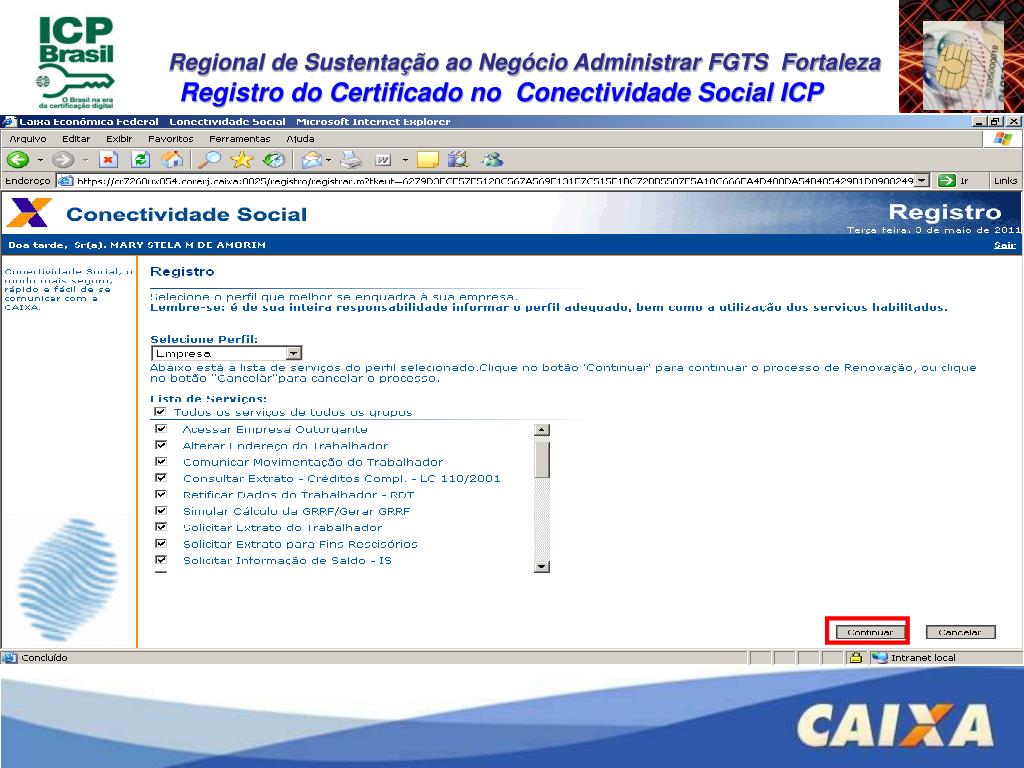Expand the Forward button history arrow
This screenshot has height=768, width=1024.
pos(85,160)
